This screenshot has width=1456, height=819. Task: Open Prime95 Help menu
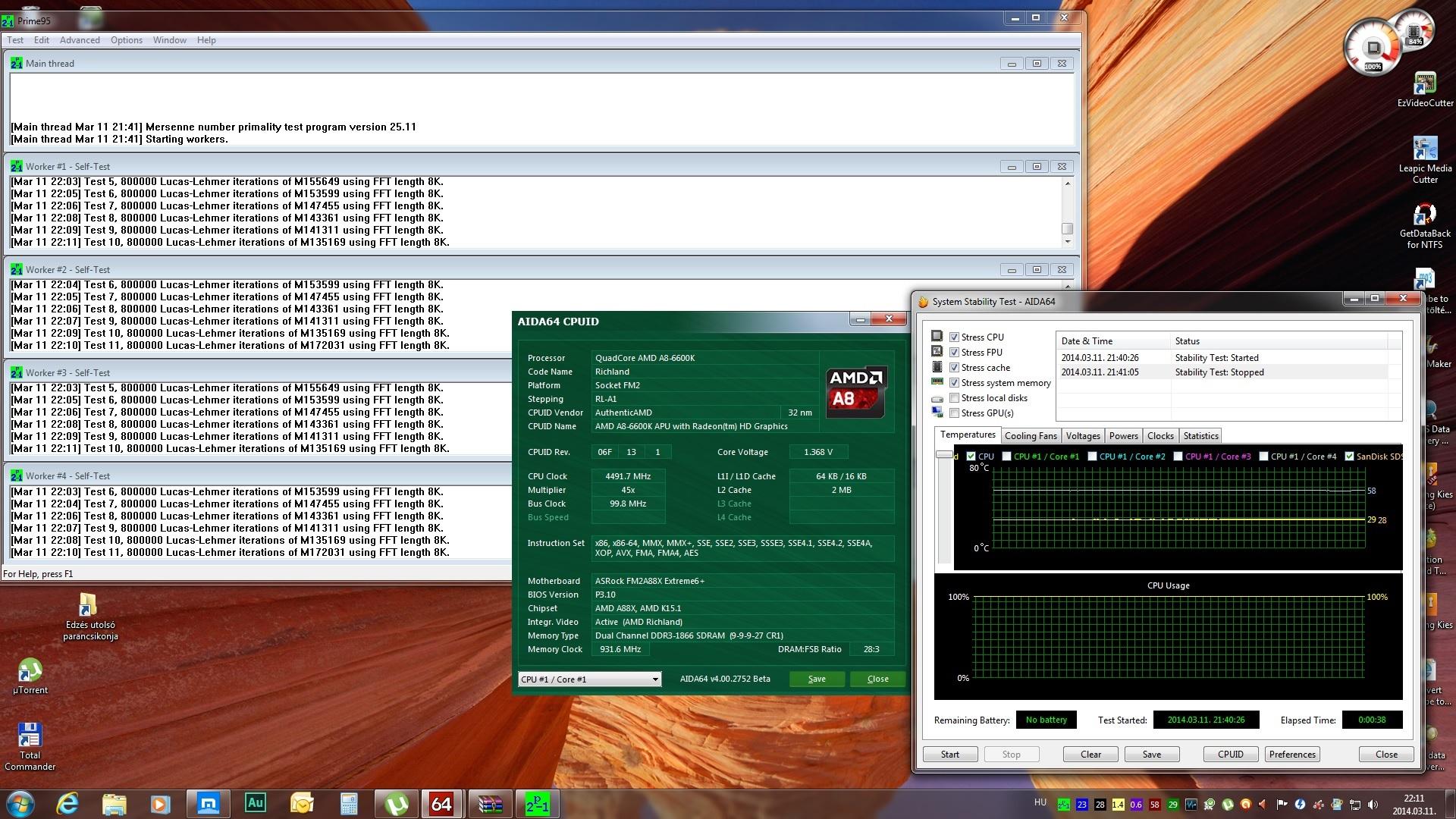pos(206,40)
